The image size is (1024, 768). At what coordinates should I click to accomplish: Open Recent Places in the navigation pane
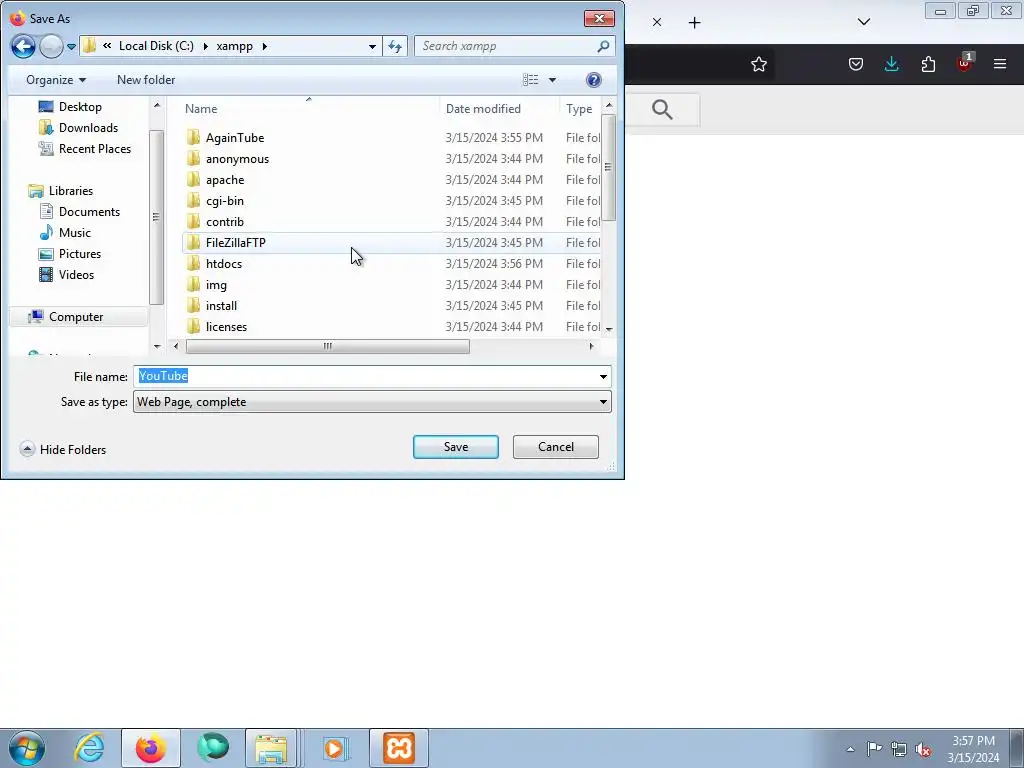coord(85,148)
